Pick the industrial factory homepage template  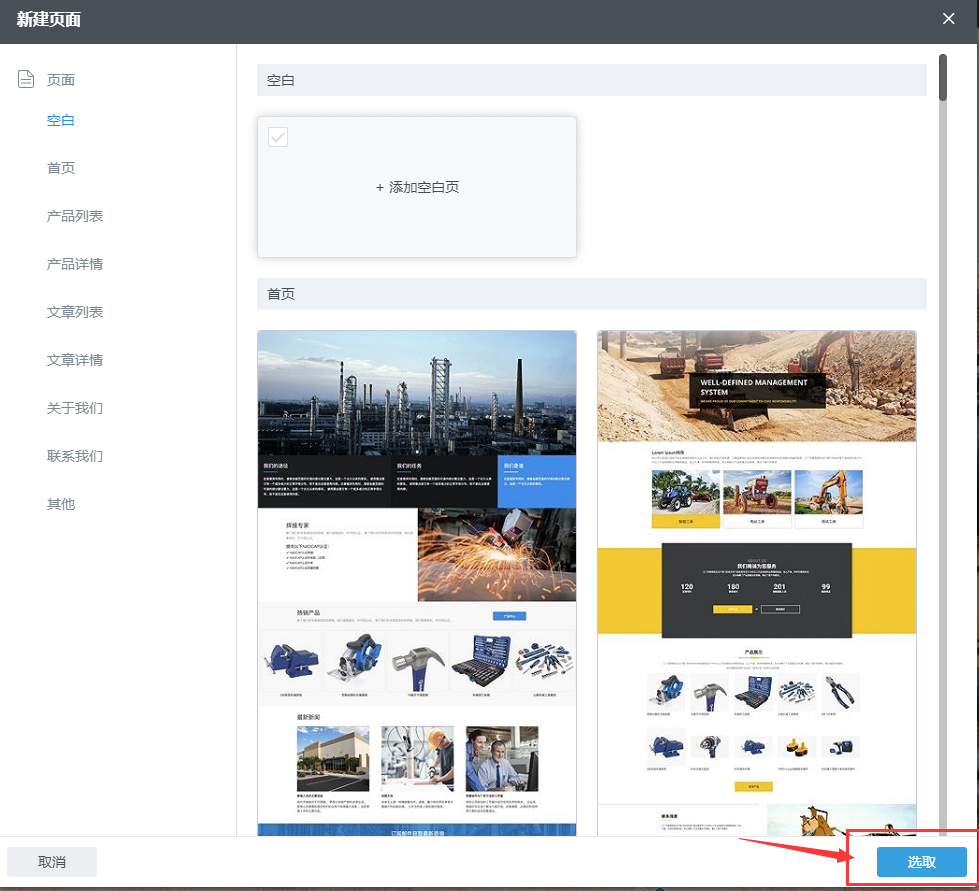417,580
